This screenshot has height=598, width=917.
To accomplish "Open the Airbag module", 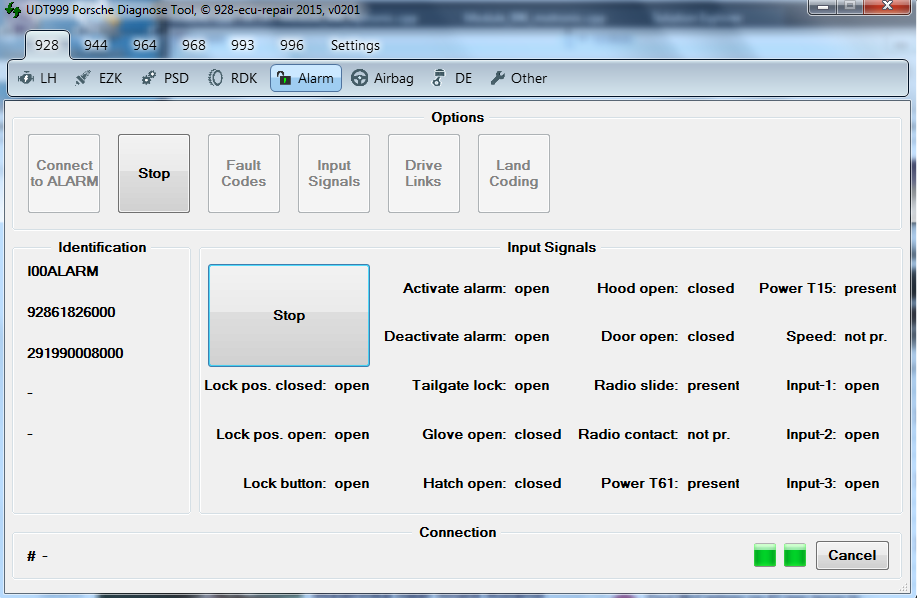I will [382, 78].
